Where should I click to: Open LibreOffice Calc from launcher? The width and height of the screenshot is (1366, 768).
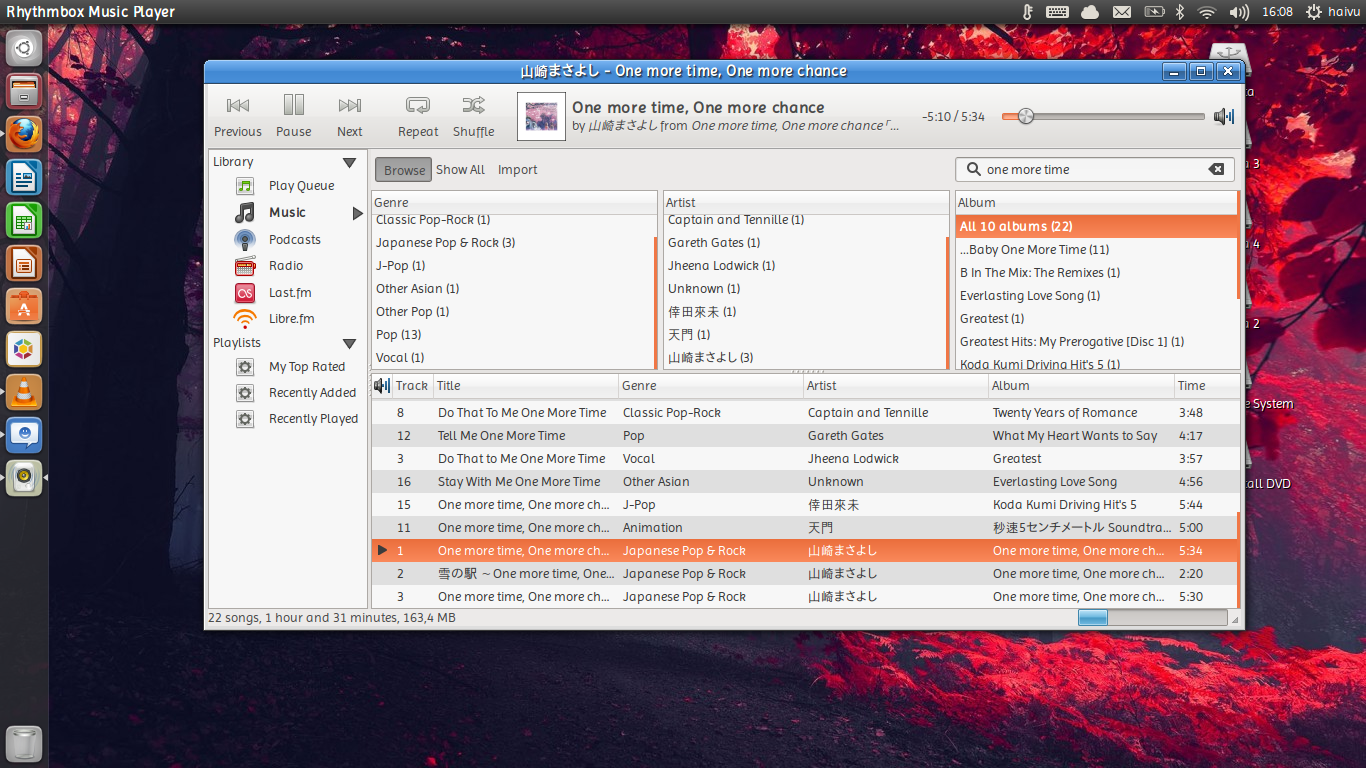point(24,221)
